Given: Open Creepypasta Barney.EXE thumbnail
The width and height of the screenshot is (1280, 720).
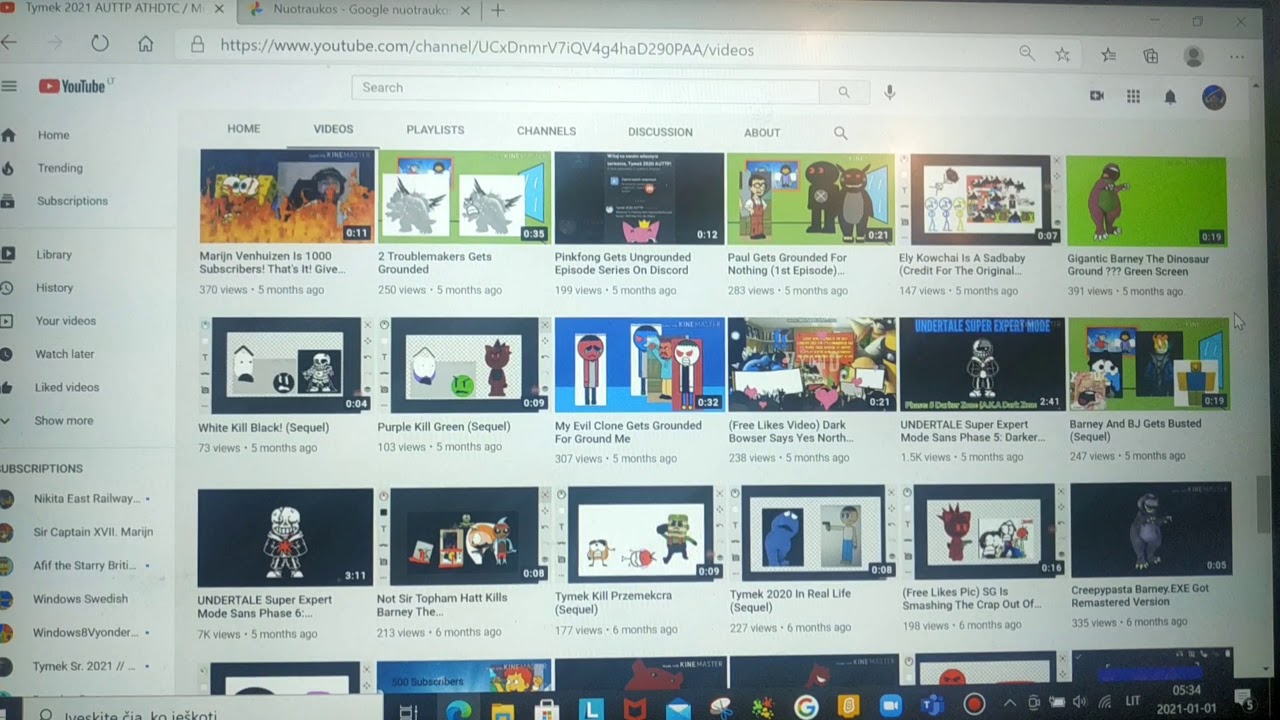Looking at the screenshot, I should tap(1151, 529).
